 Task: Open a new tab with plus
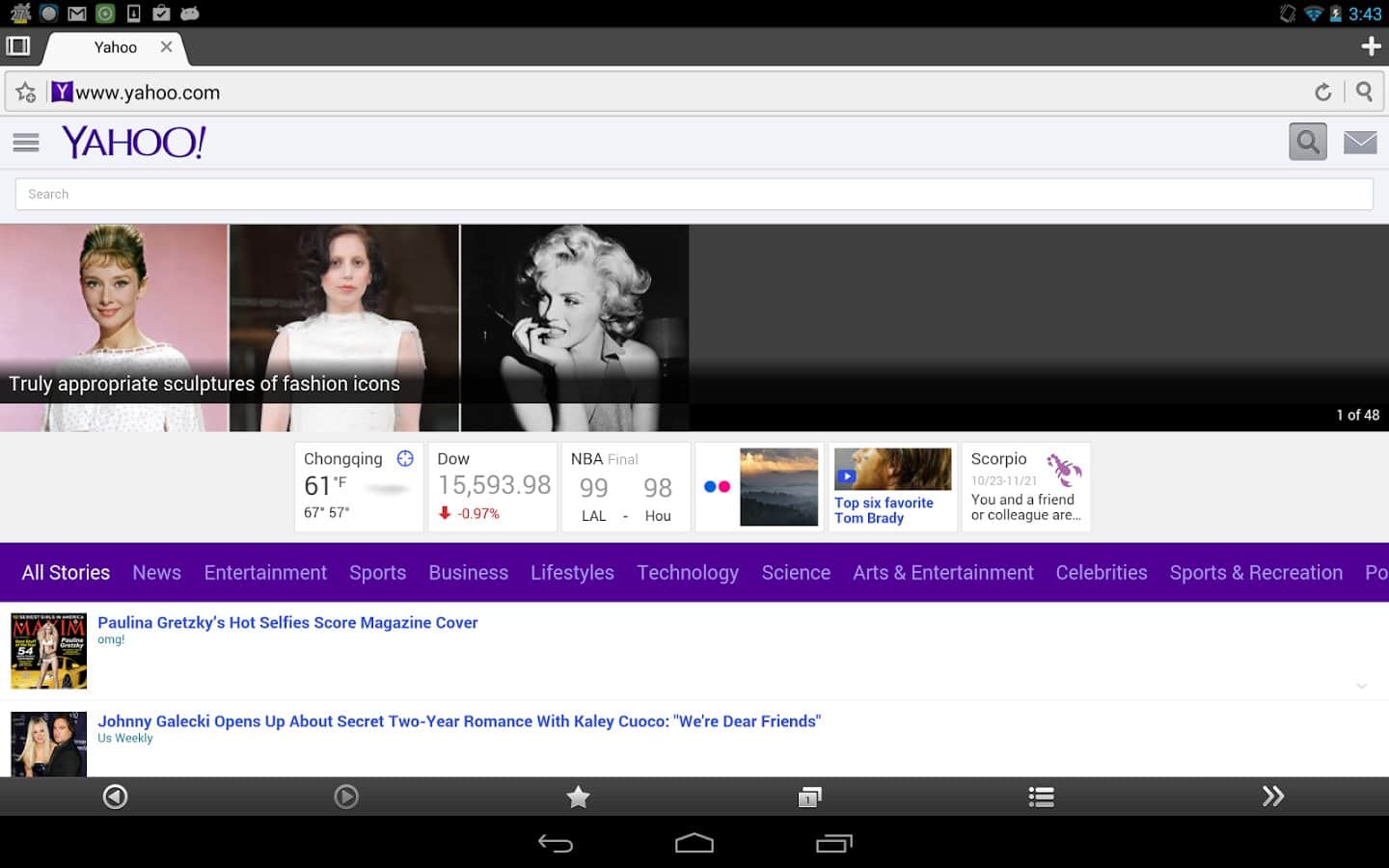coord(1370,46)
